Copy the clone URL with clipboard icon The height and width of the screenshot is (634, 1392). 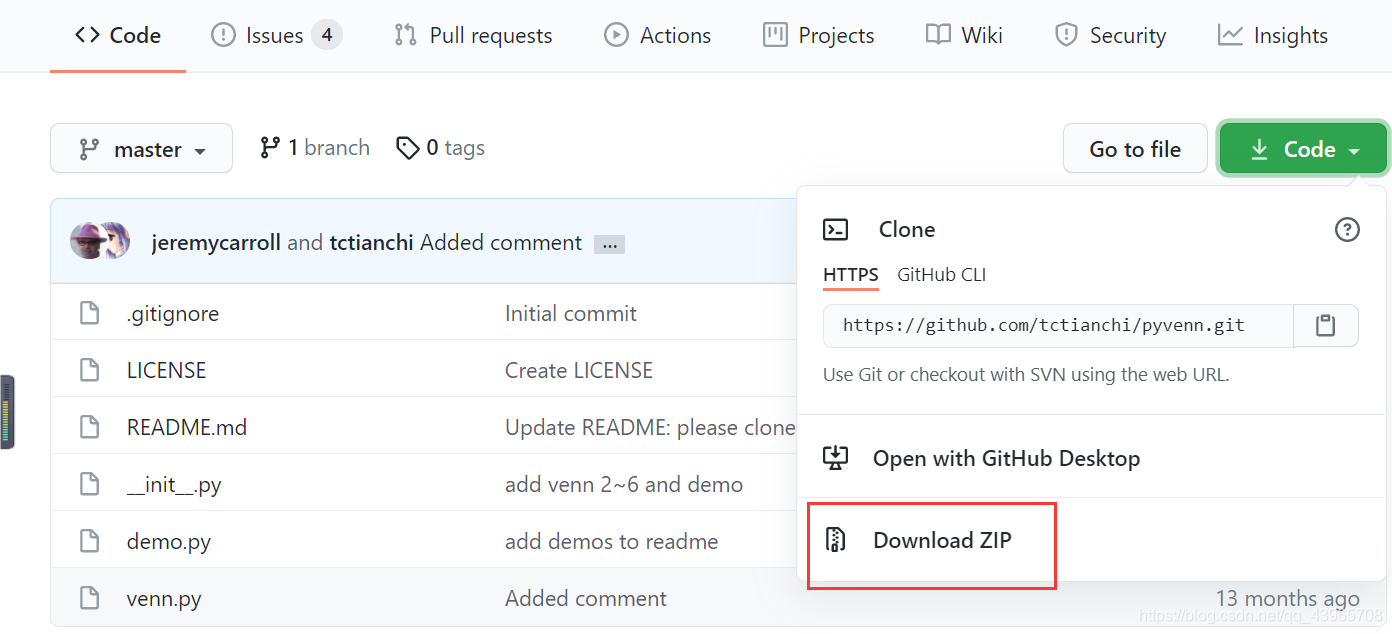[1326, 326]
